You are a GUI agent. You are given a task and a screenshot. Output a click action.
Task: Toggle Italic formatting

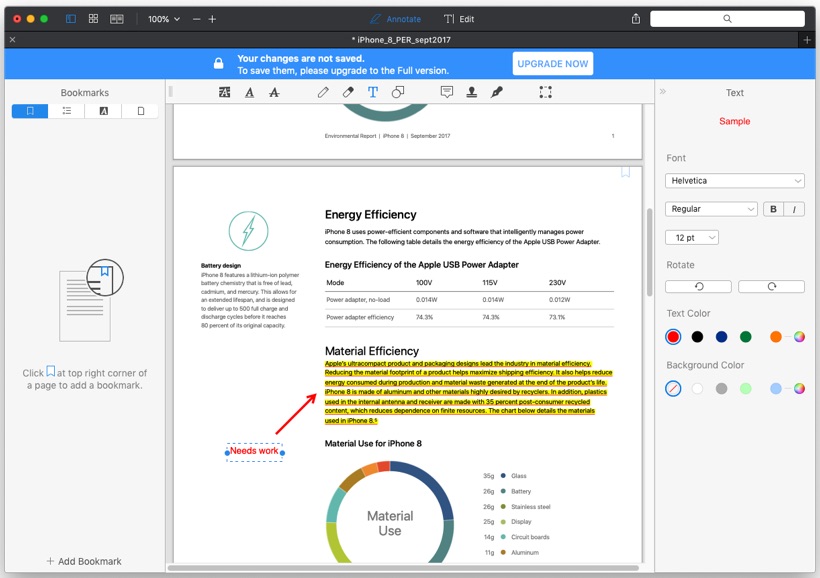tap(794, 209)
